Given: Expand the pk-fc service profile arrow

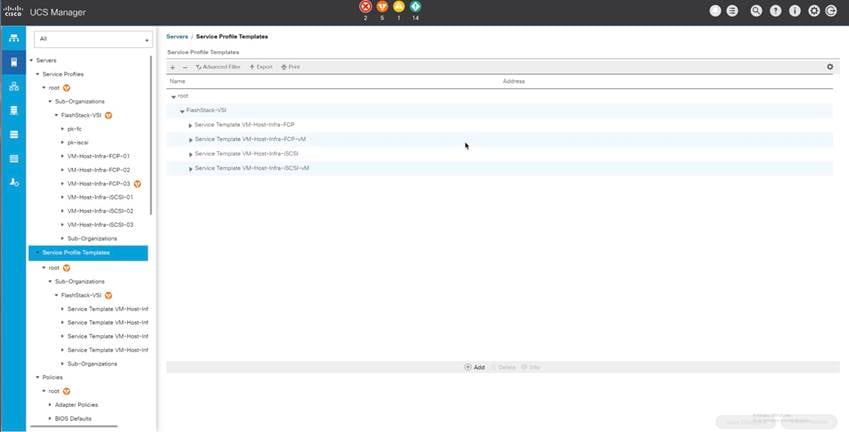Looking at the screenshot, I should (63, 129).
